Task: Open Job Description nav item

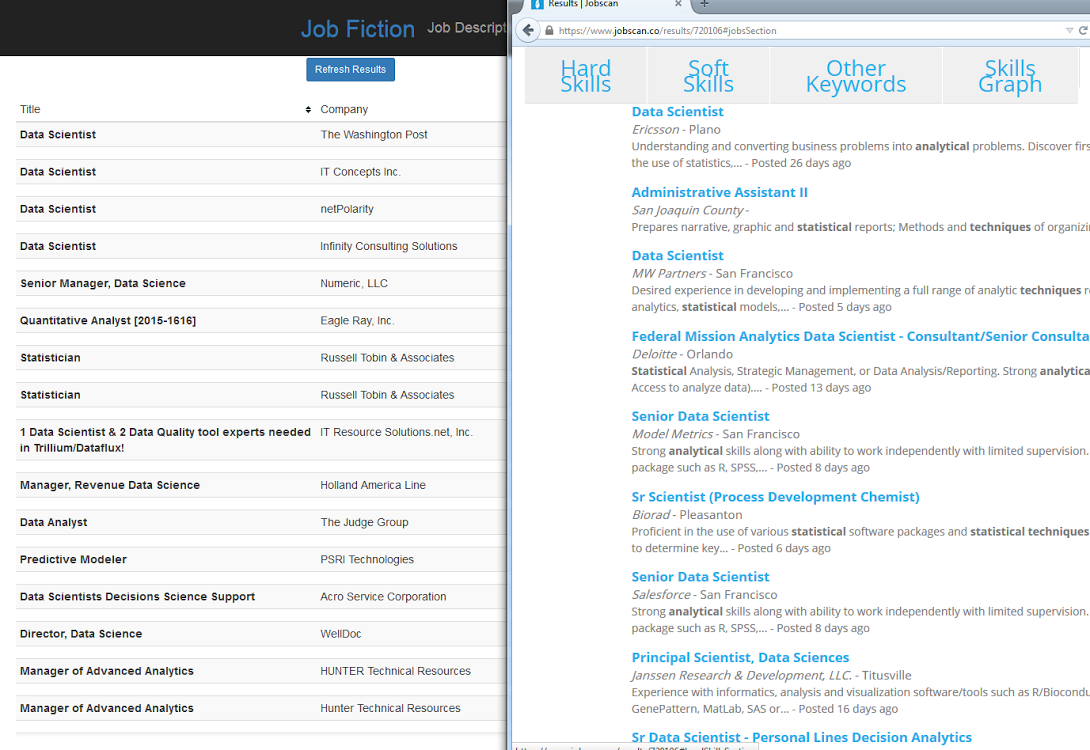Action: [466, 28]
